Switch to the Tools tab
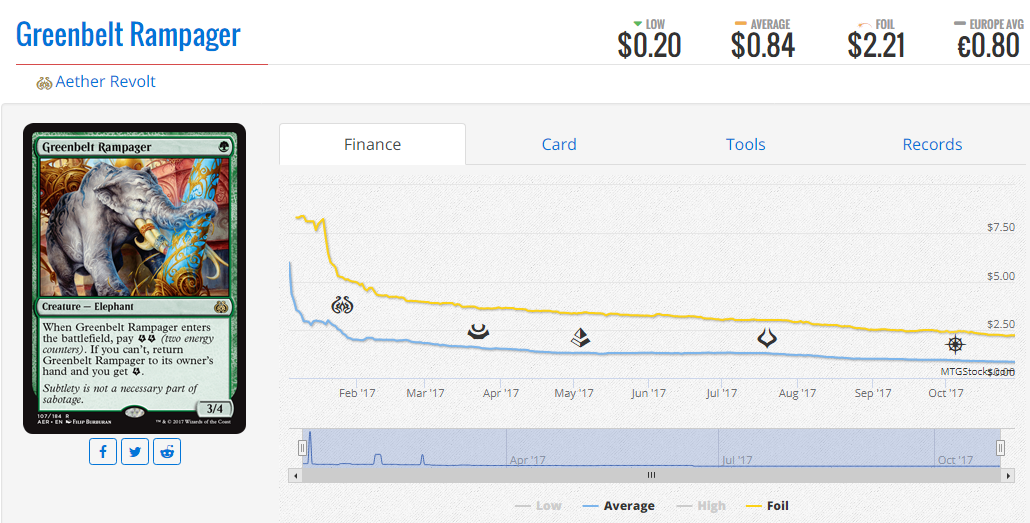Screen dimensions: 1030x523 (746, 145)
